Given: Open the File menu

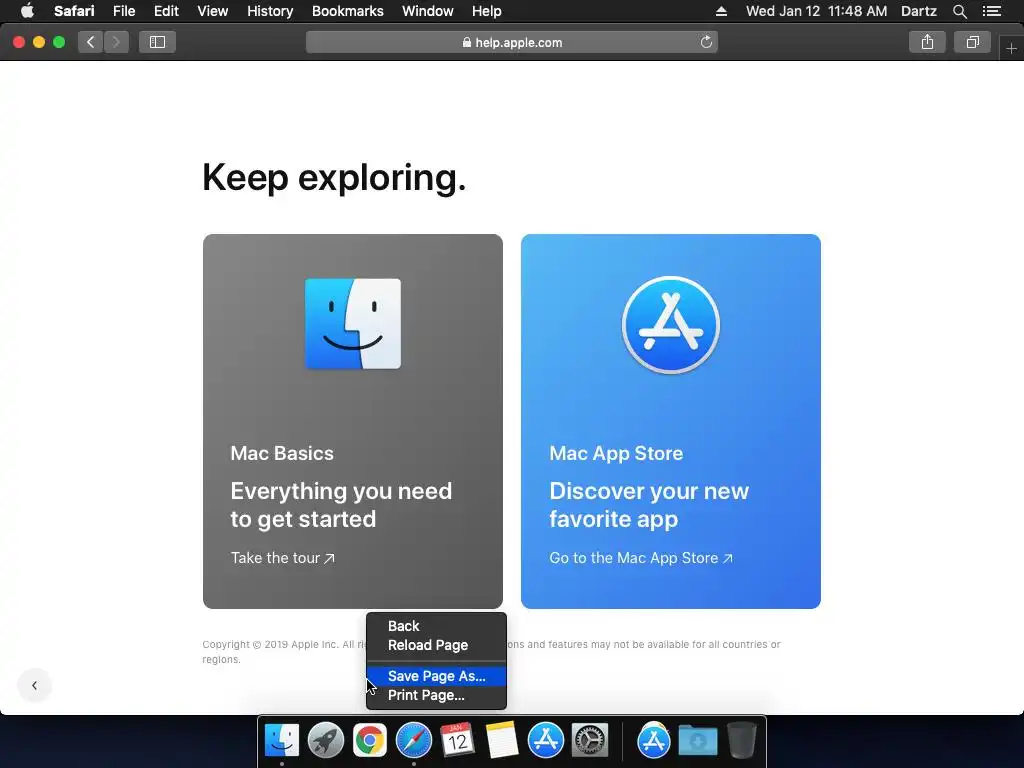Looking at the screenshot, I should click(123, 11).
